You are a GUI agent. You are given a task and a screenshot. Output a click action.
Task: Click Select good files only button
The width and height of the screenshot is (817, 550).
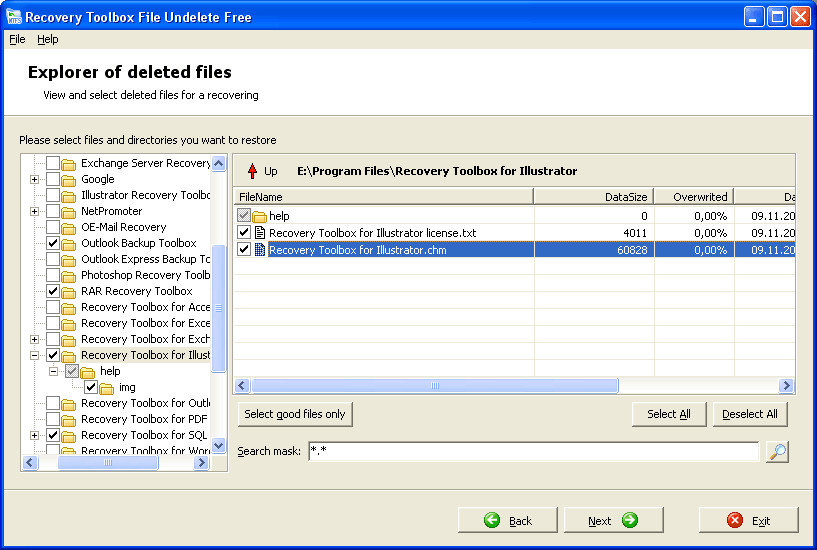click(295, 414)
